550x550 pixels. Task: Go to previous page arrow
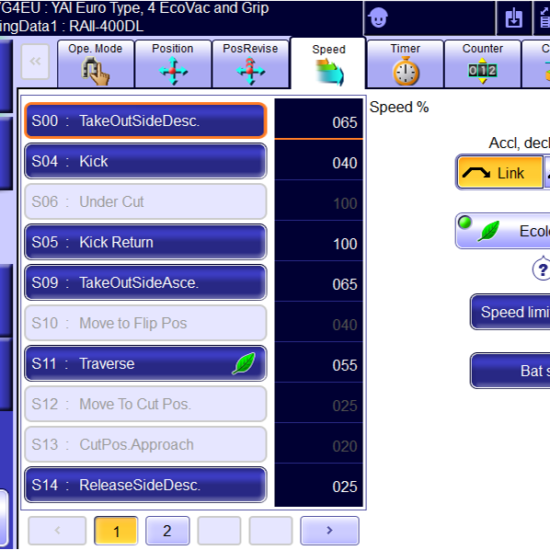(x=57, y=530)
